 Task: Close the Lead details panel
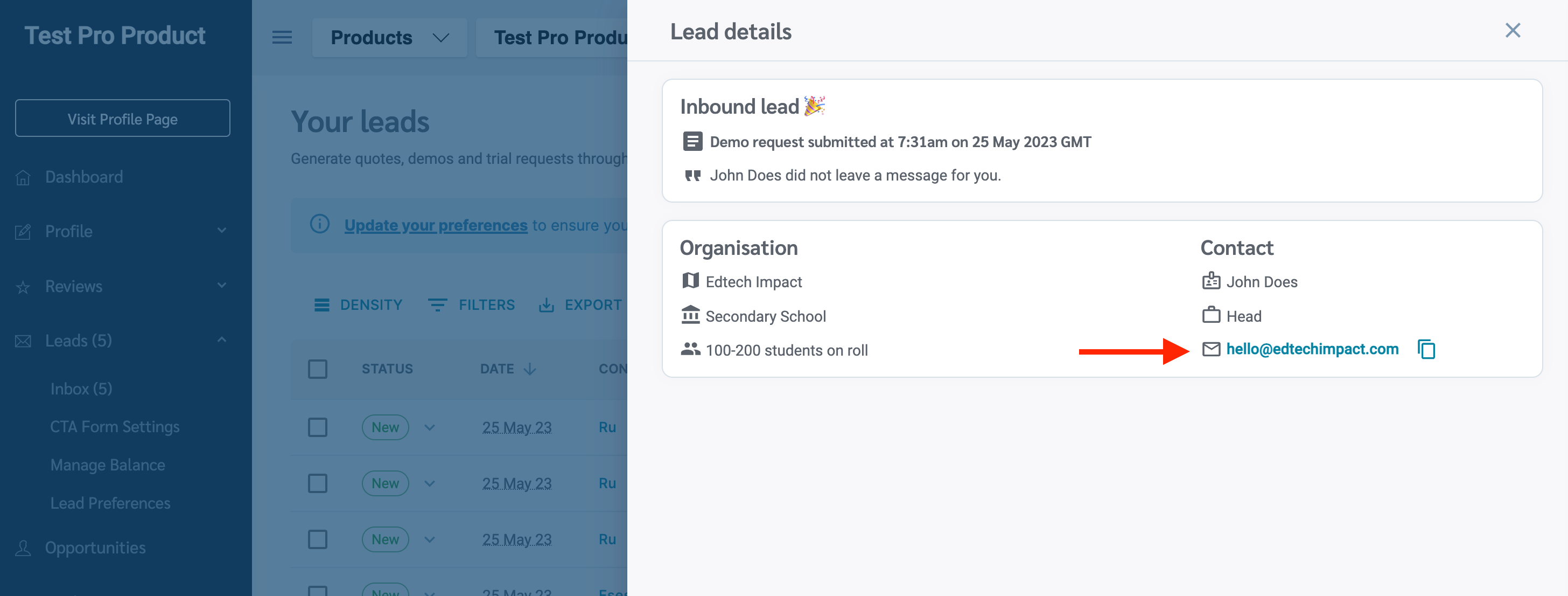pyautogui.click(x=1513, y=31)
